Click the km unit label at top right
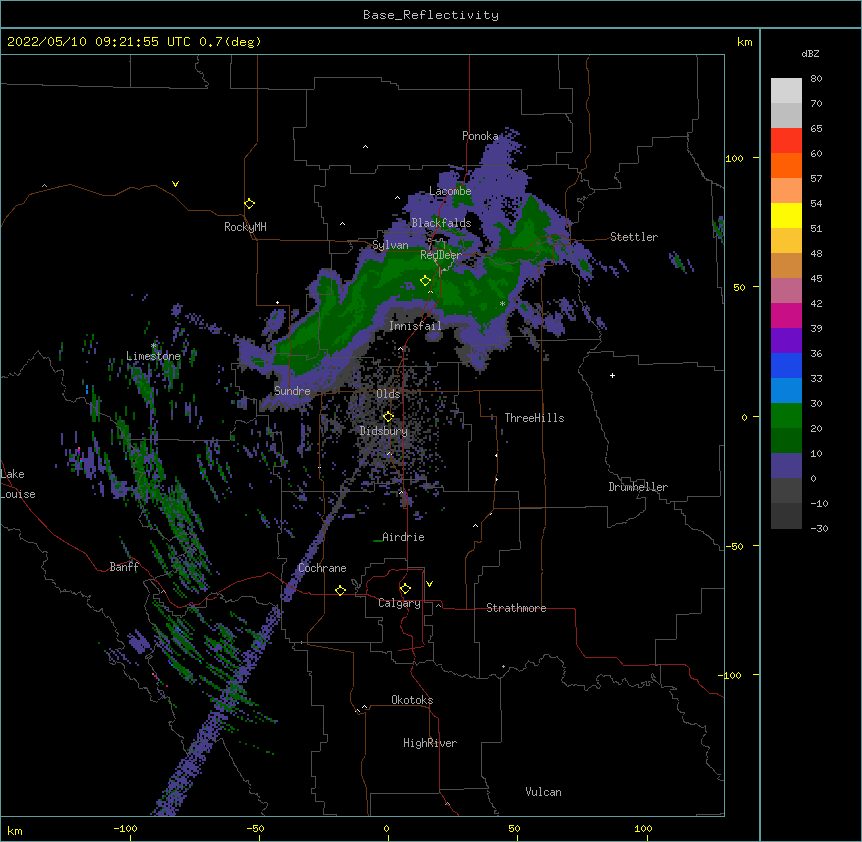 tap(744, 42)
